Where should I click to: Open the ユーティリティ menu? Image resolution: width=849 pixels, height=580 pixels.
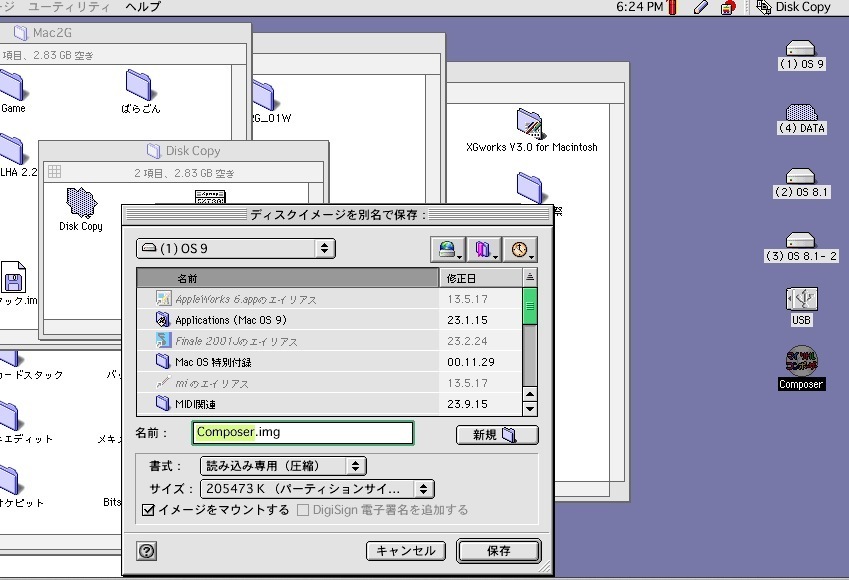(x=69, y=7)
